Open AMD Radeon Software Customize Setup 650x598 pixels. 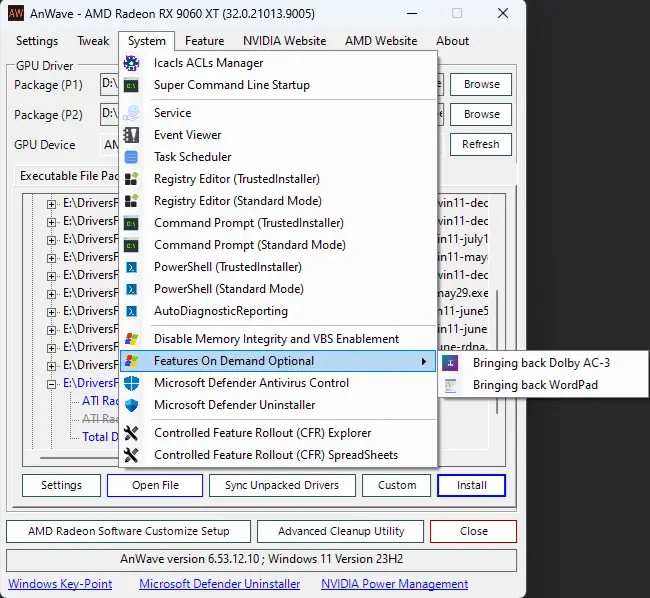(129, 531)
